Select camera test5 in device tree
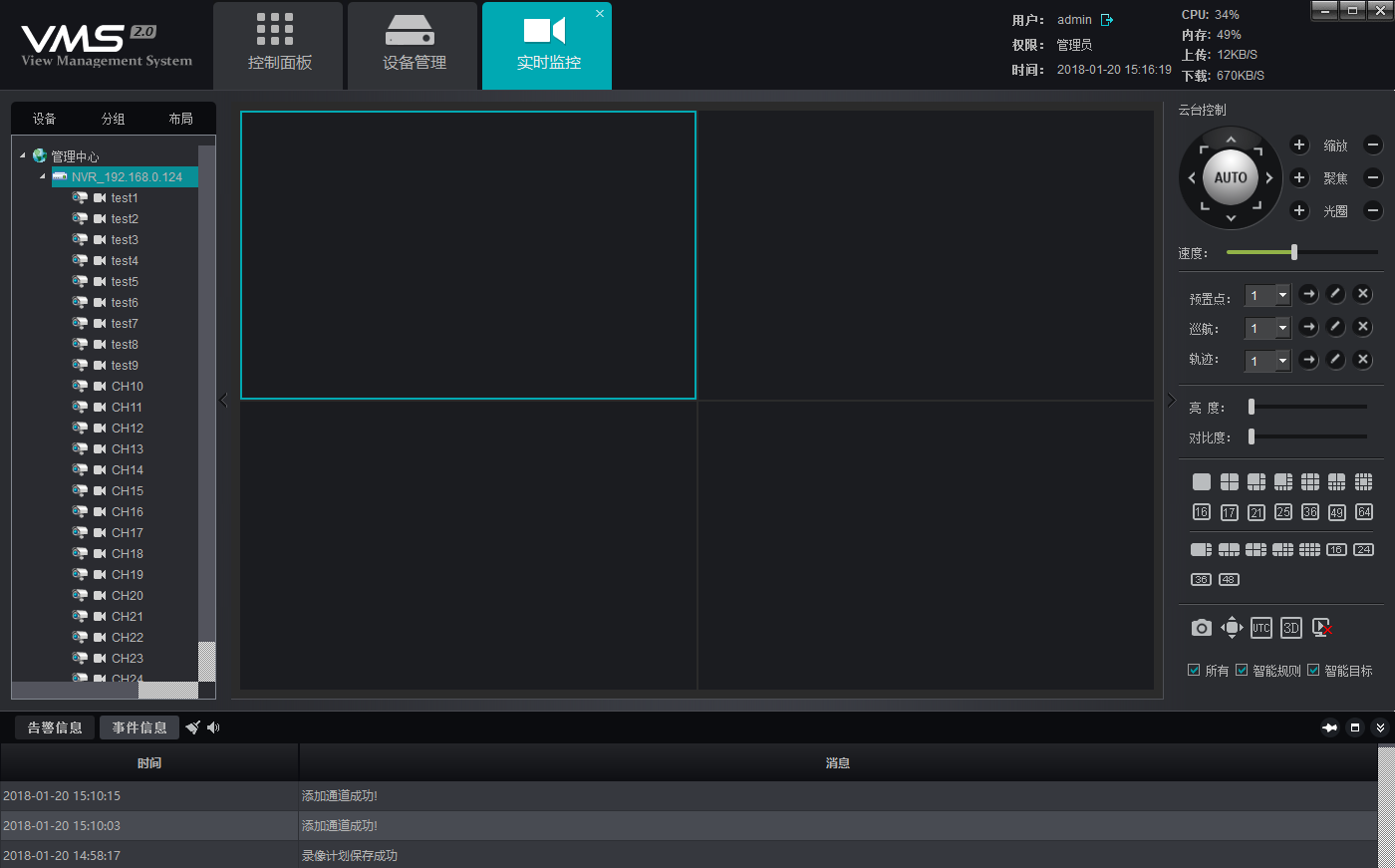Screen dimensions: 1395x868 click(125, 281)
